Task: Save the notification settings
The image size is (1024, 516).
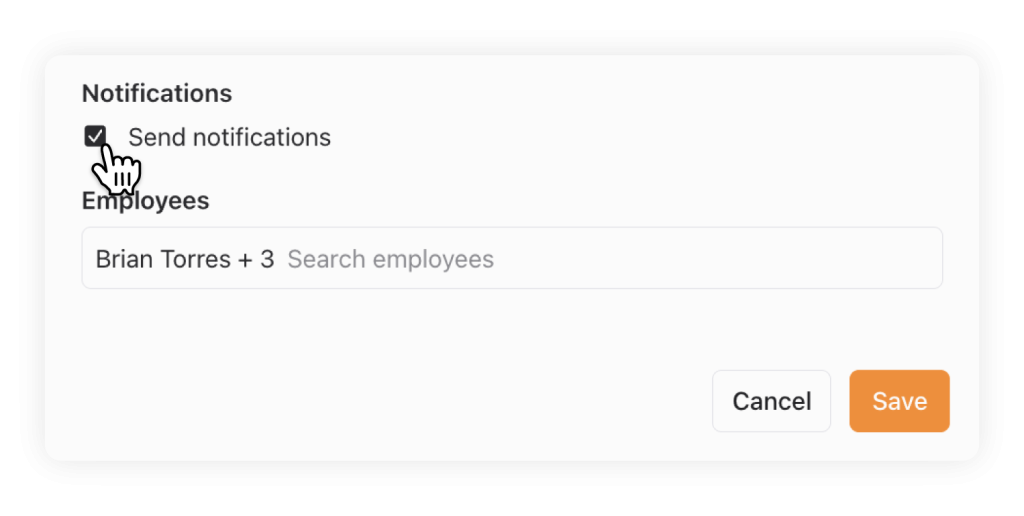Action: tap(899, 401)
